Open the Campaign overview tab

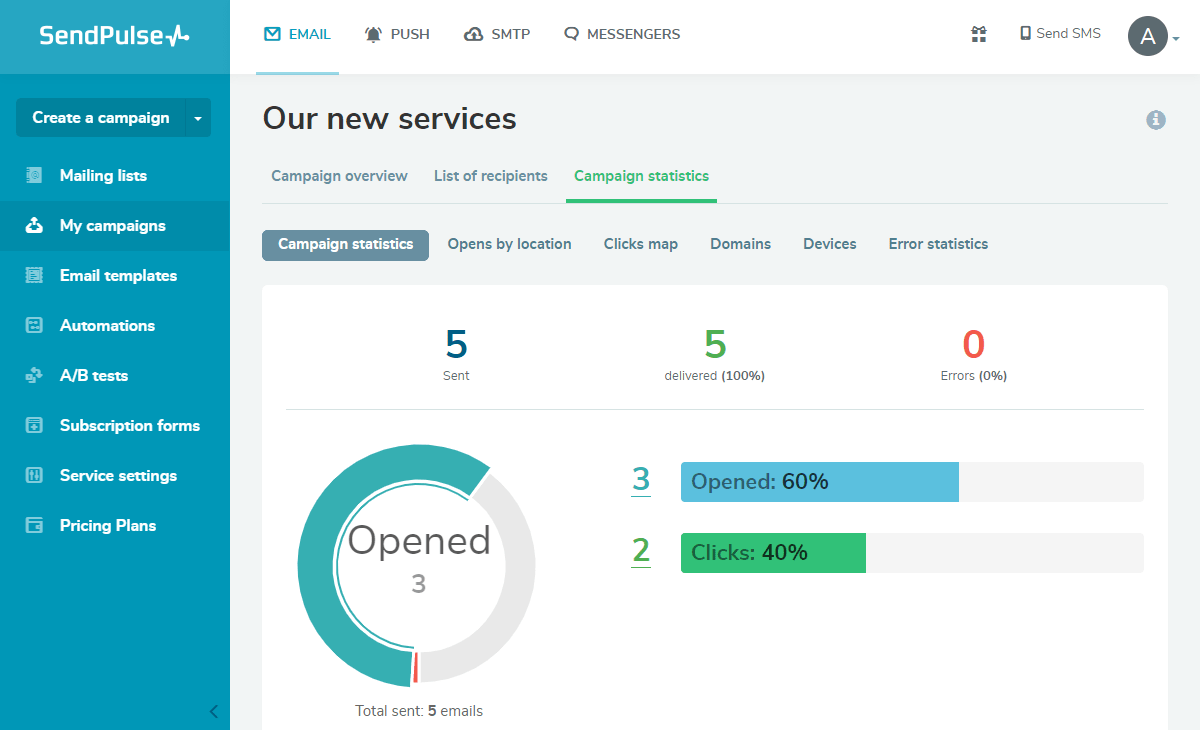click(x=339, y=175)
